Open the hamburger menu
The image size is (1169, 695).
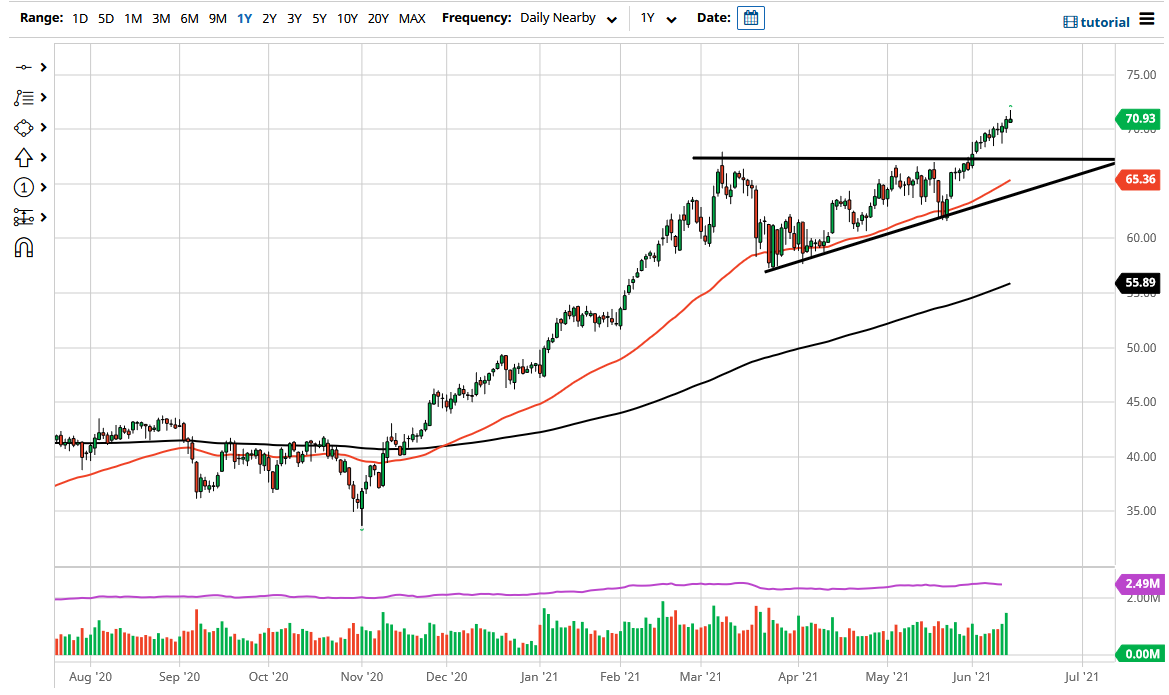tap(1147, 19)
